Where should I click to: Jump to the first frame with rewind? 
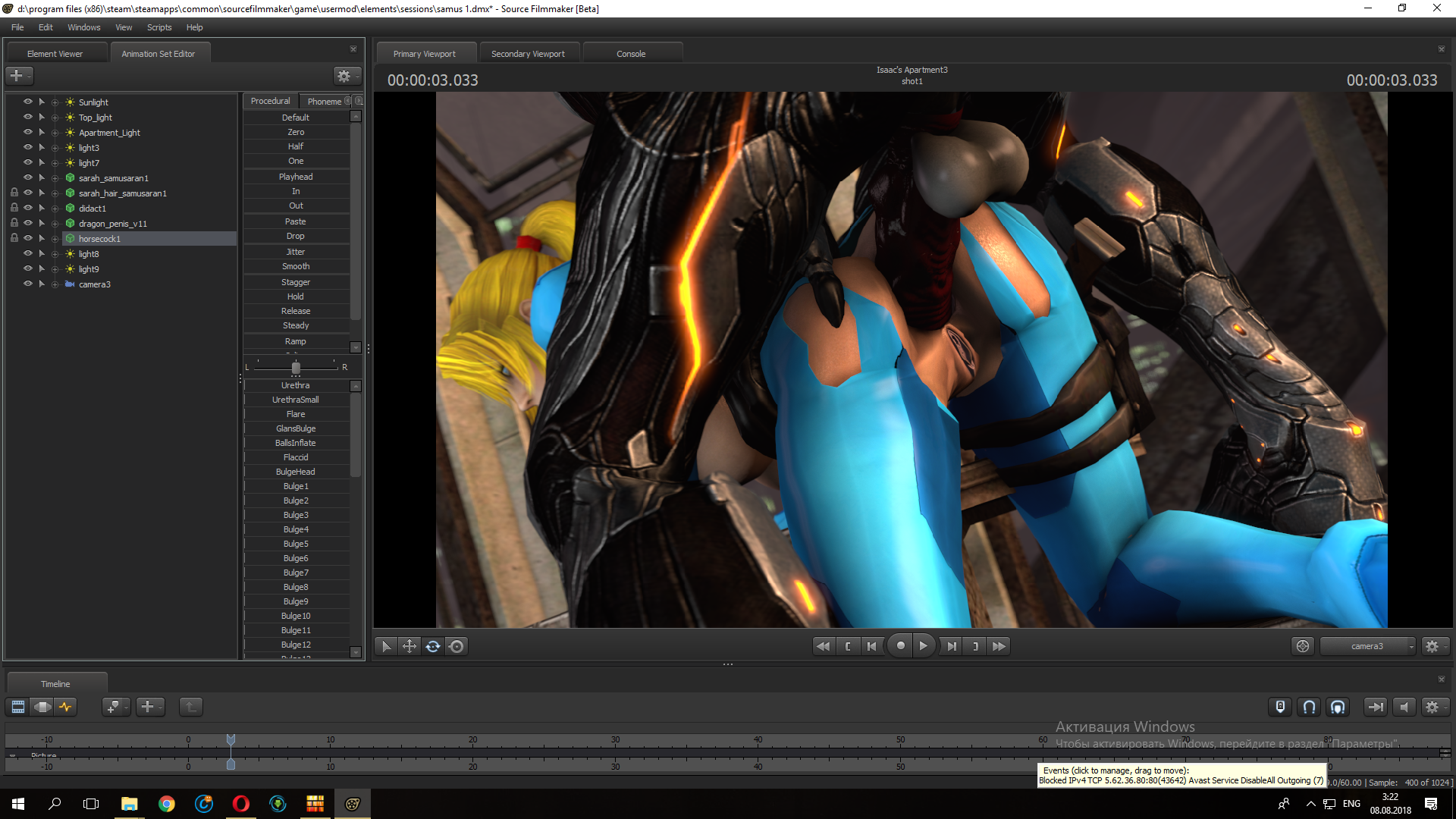click(x=823, y=646)
